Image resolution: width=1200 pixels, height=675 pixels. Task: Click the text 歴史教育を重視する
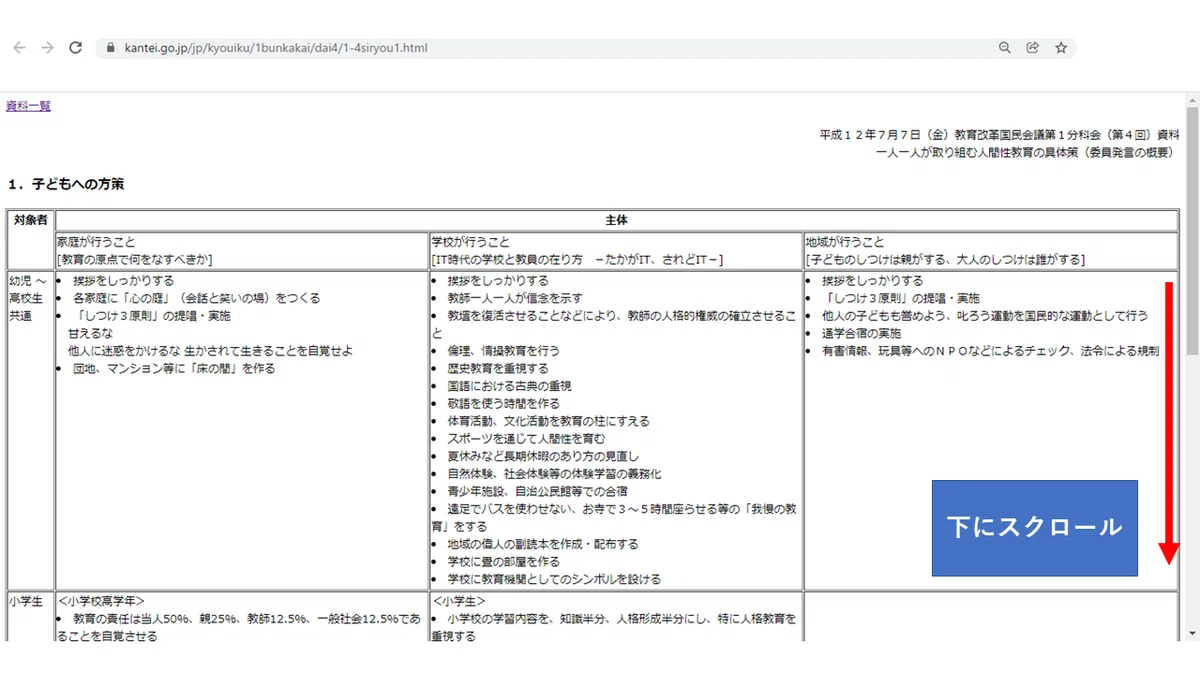click(x=498, y=368)
